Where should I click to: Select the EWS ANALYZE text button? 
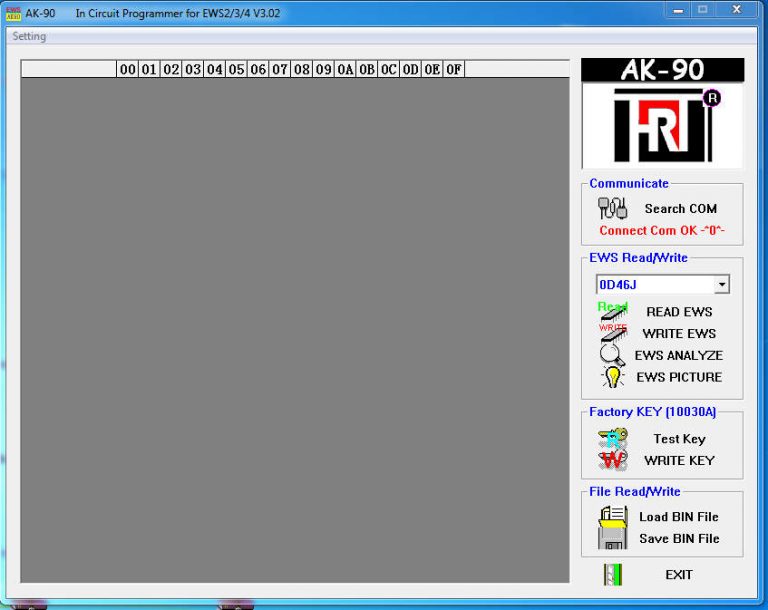point(678,355)
